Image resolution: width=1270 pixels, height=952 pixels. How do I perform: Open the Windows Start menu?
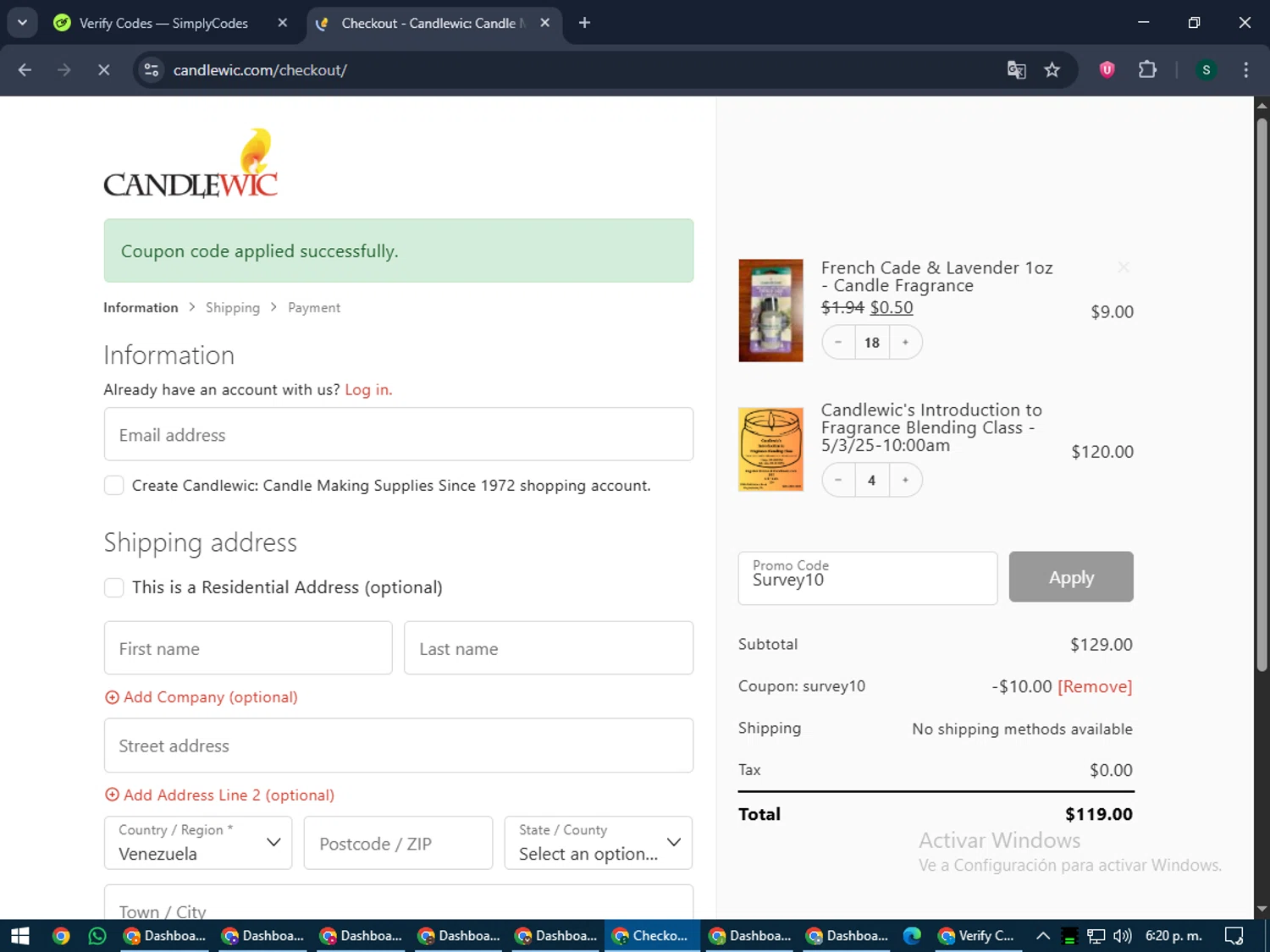coord(19,936)
